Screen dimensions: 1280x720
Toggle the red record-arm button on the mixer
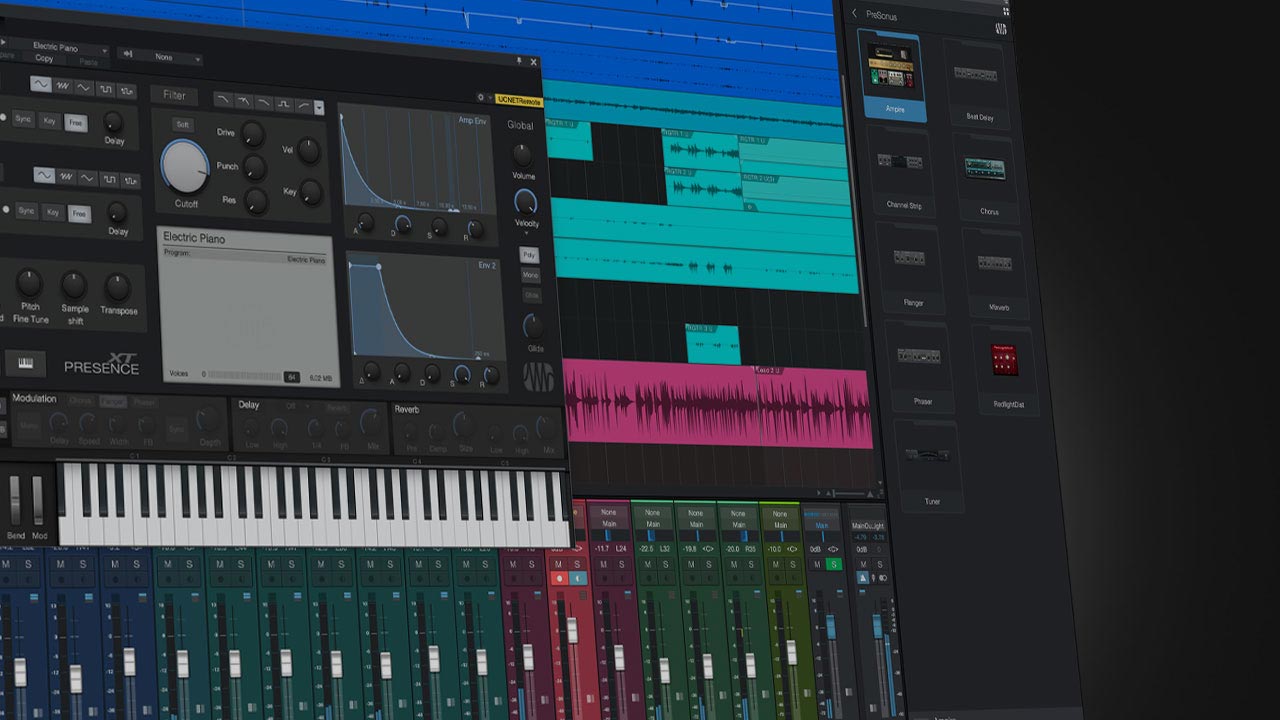coord(558,579)
